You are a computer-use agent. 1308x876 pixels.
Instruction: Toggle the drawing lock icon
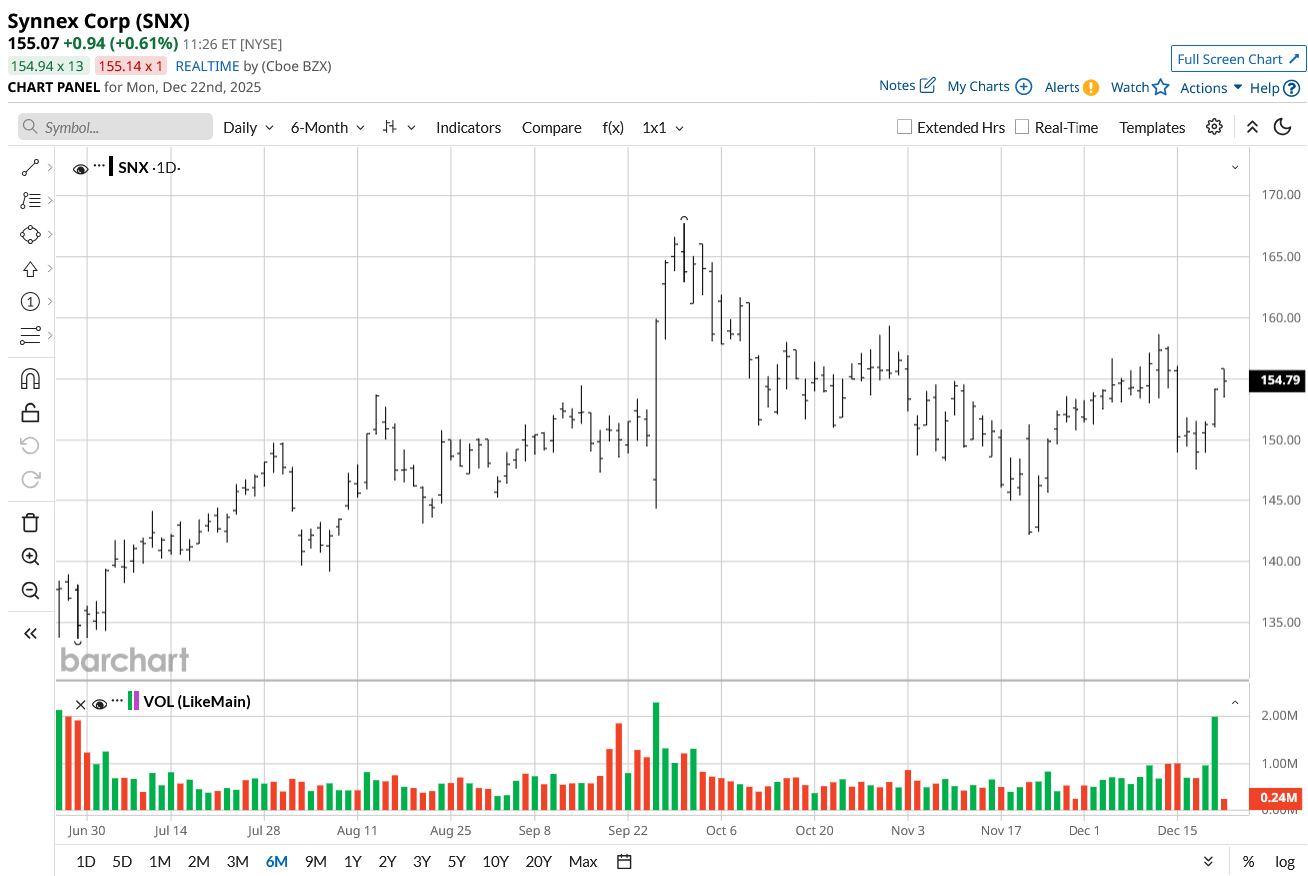click(30, 412)
